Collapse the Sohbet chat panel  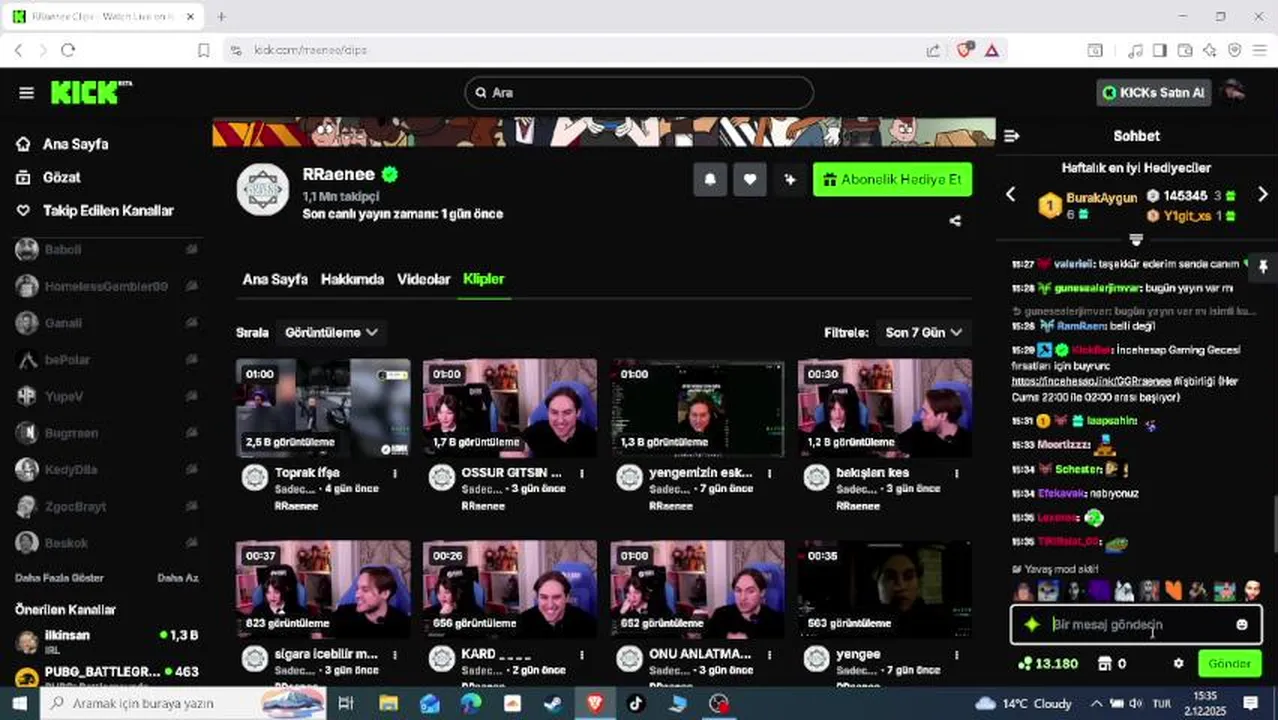(x=1011, y=136)
